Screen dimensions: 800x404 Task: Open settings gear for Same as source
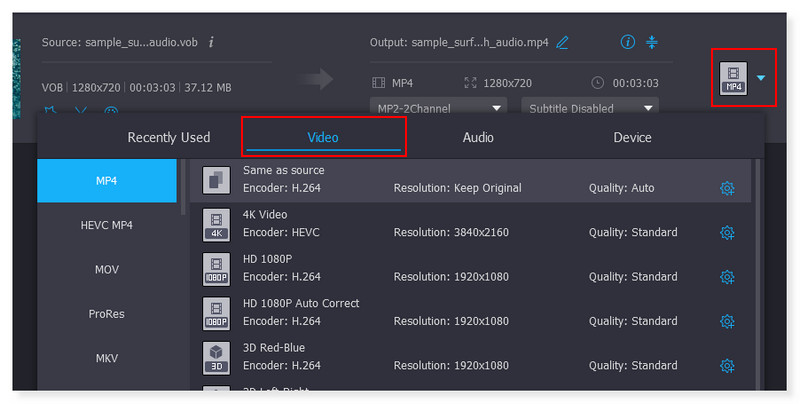(727, 188)
